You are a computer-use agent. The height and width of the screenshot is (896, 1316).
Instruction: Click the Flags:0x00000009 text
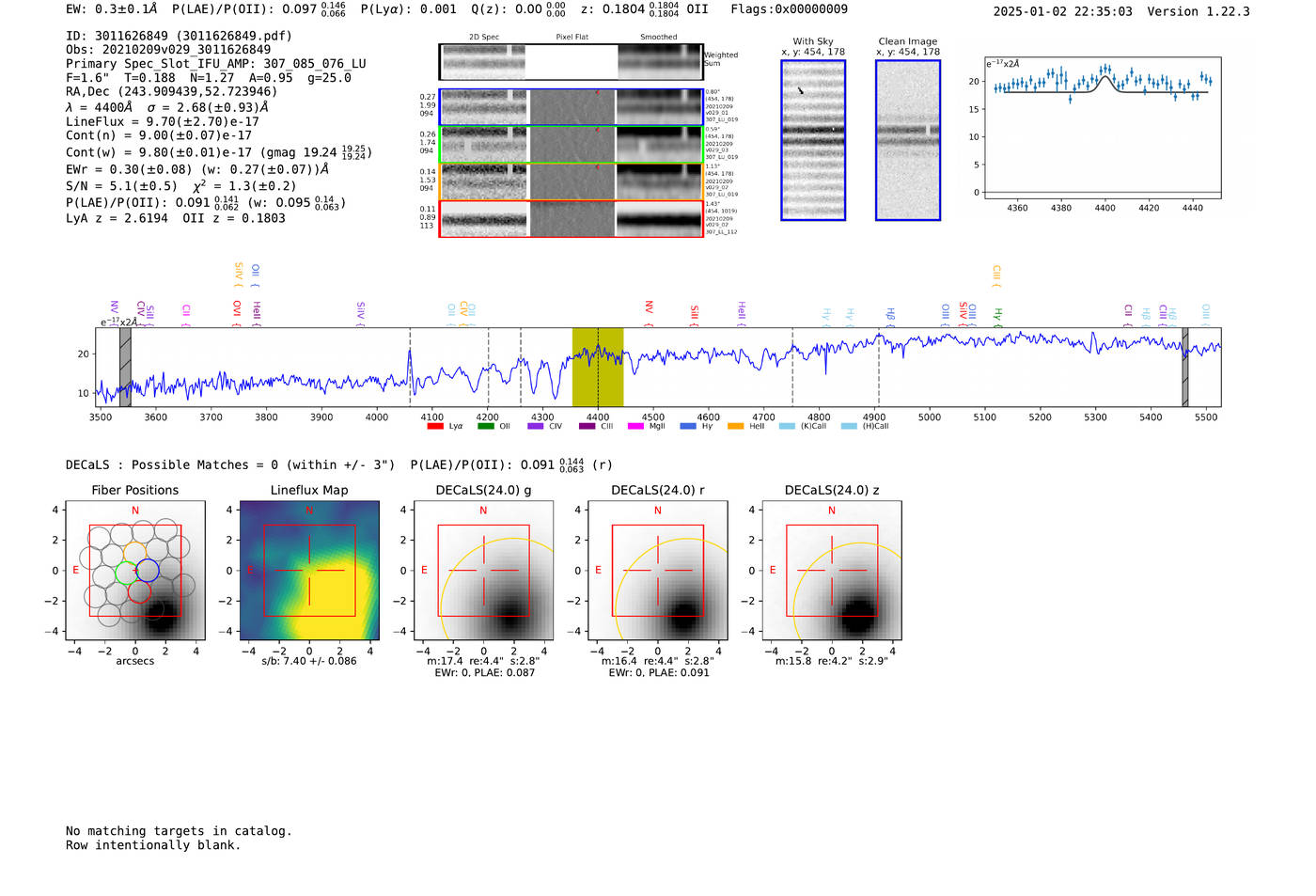[790, 9]
